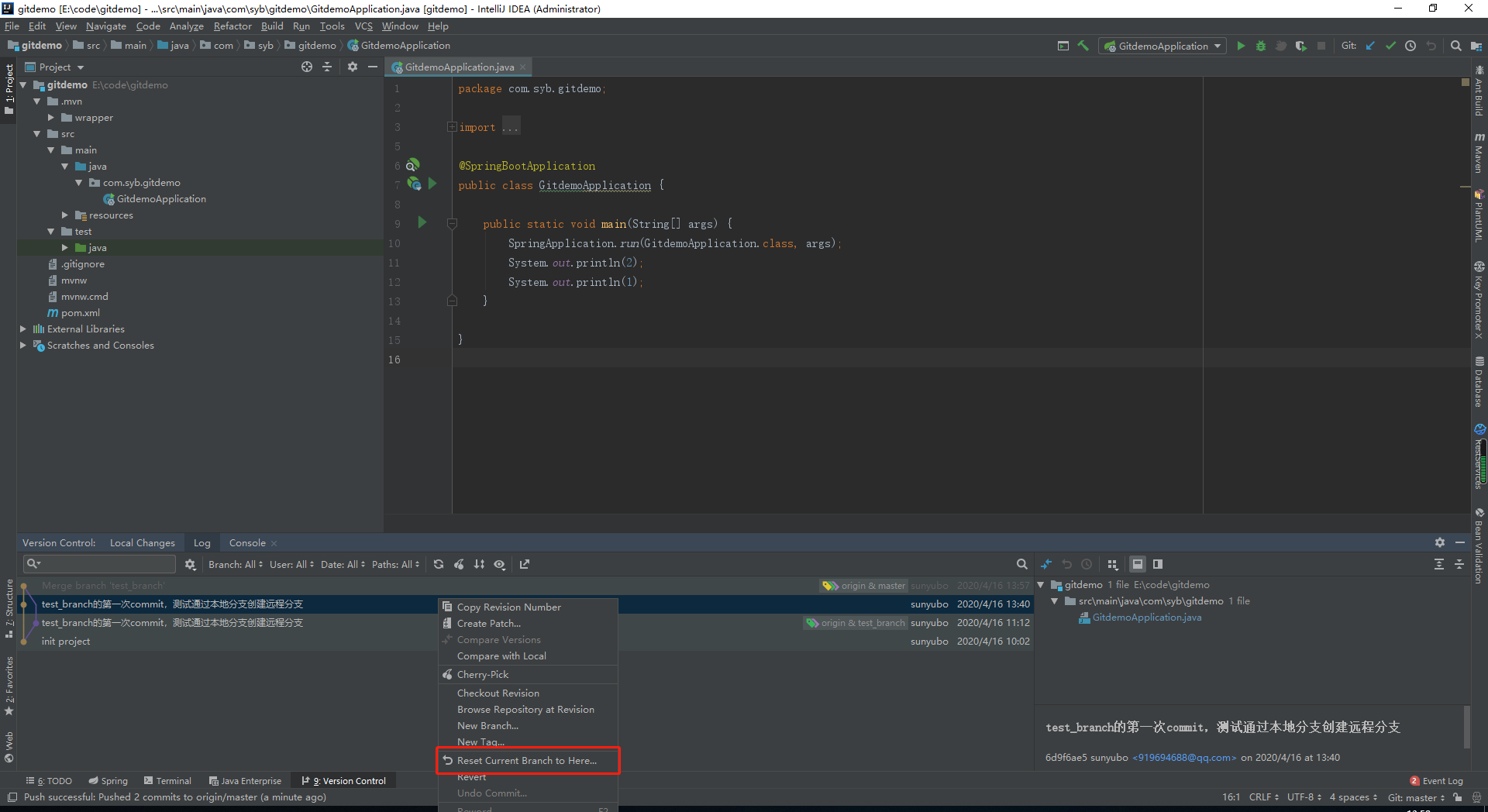Toggle tool window bars icon in status bar
Image resolution: width=1488 pixels, height=812 pixels.
pos(12,797)
